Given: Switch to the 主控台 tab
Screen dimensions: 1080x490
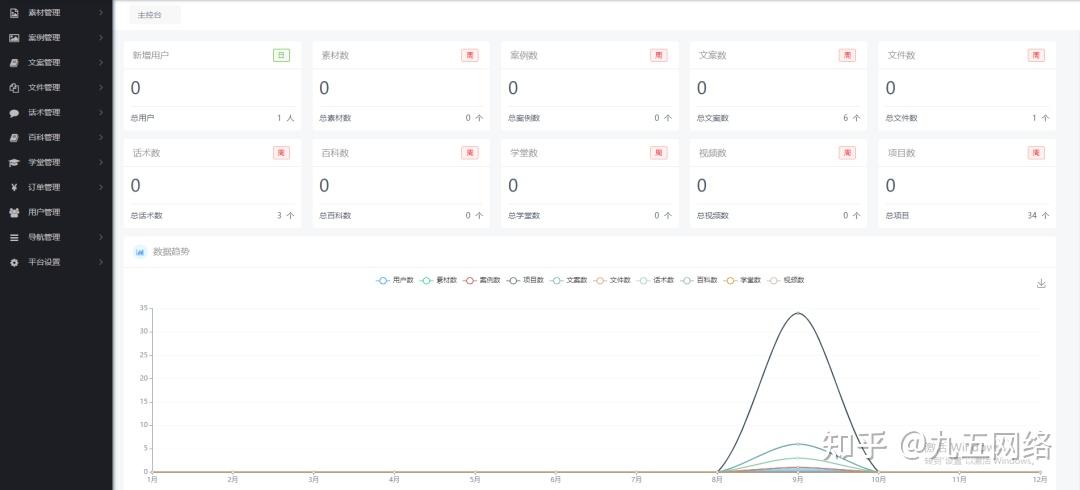Looking at the screenshot, I should coord(155,14).
